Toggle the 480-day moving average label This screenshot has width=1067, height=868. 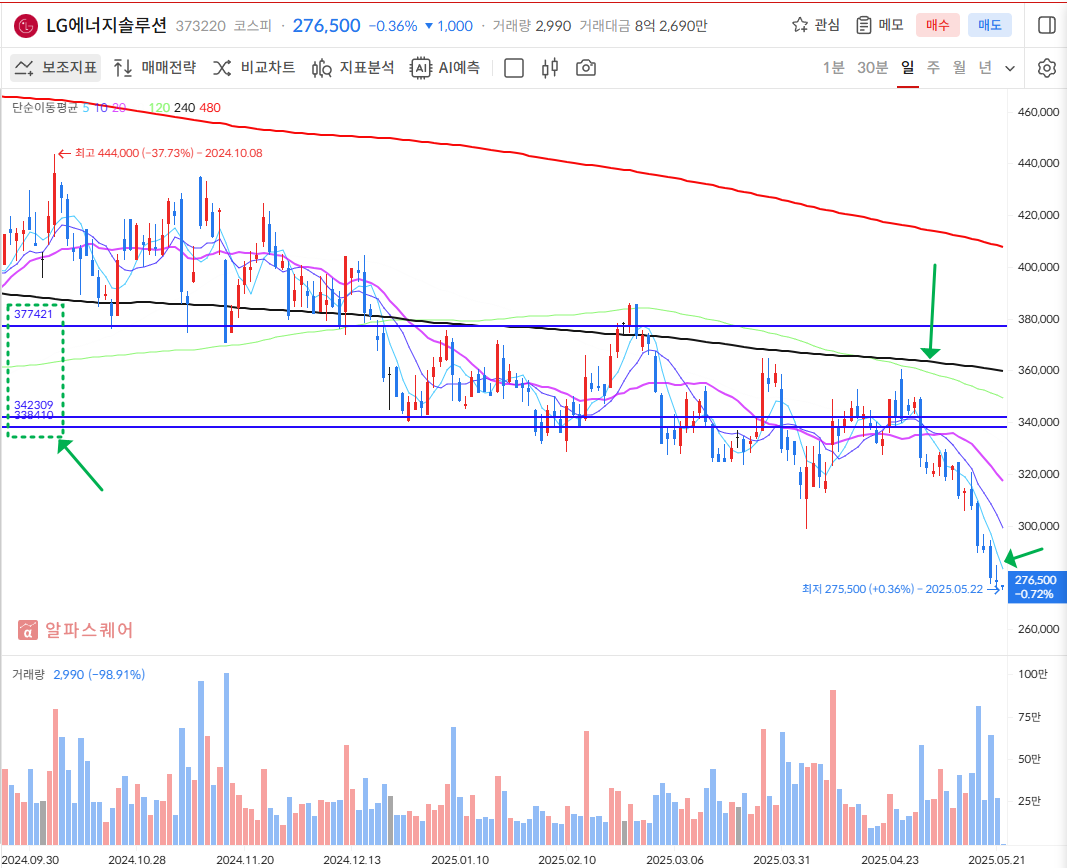coord(210,107)
